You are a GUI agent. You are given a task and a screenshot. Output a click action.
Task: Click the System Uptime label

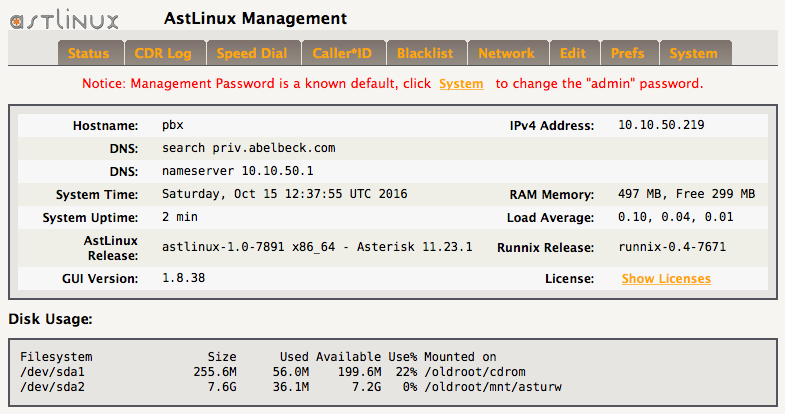[x=91, y=218]
